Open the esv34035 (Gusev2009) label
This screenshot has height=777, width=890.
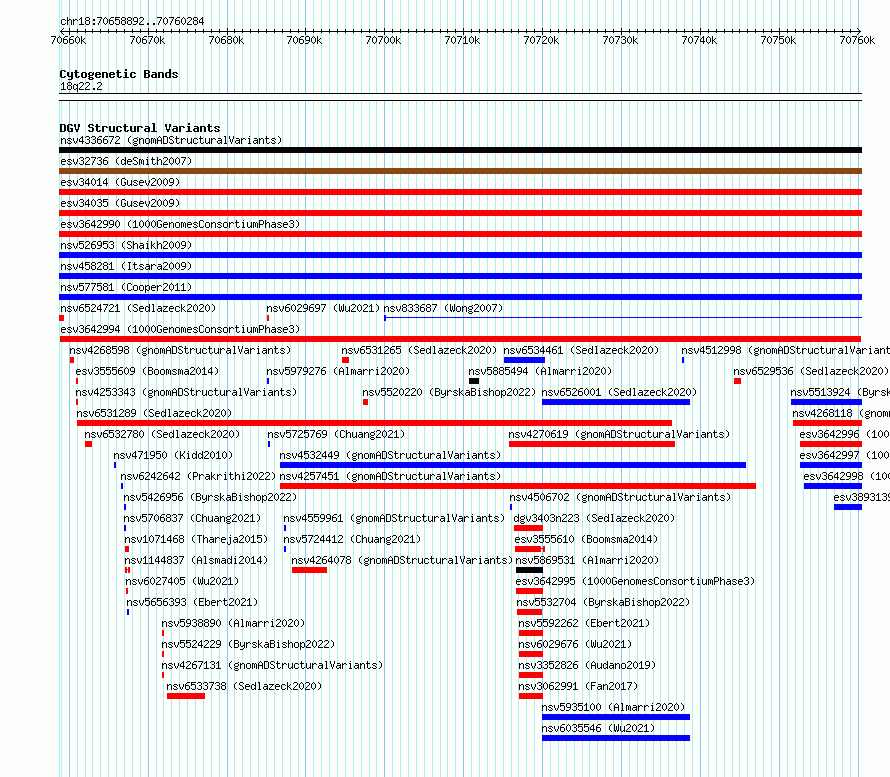[x=120, y=203]
